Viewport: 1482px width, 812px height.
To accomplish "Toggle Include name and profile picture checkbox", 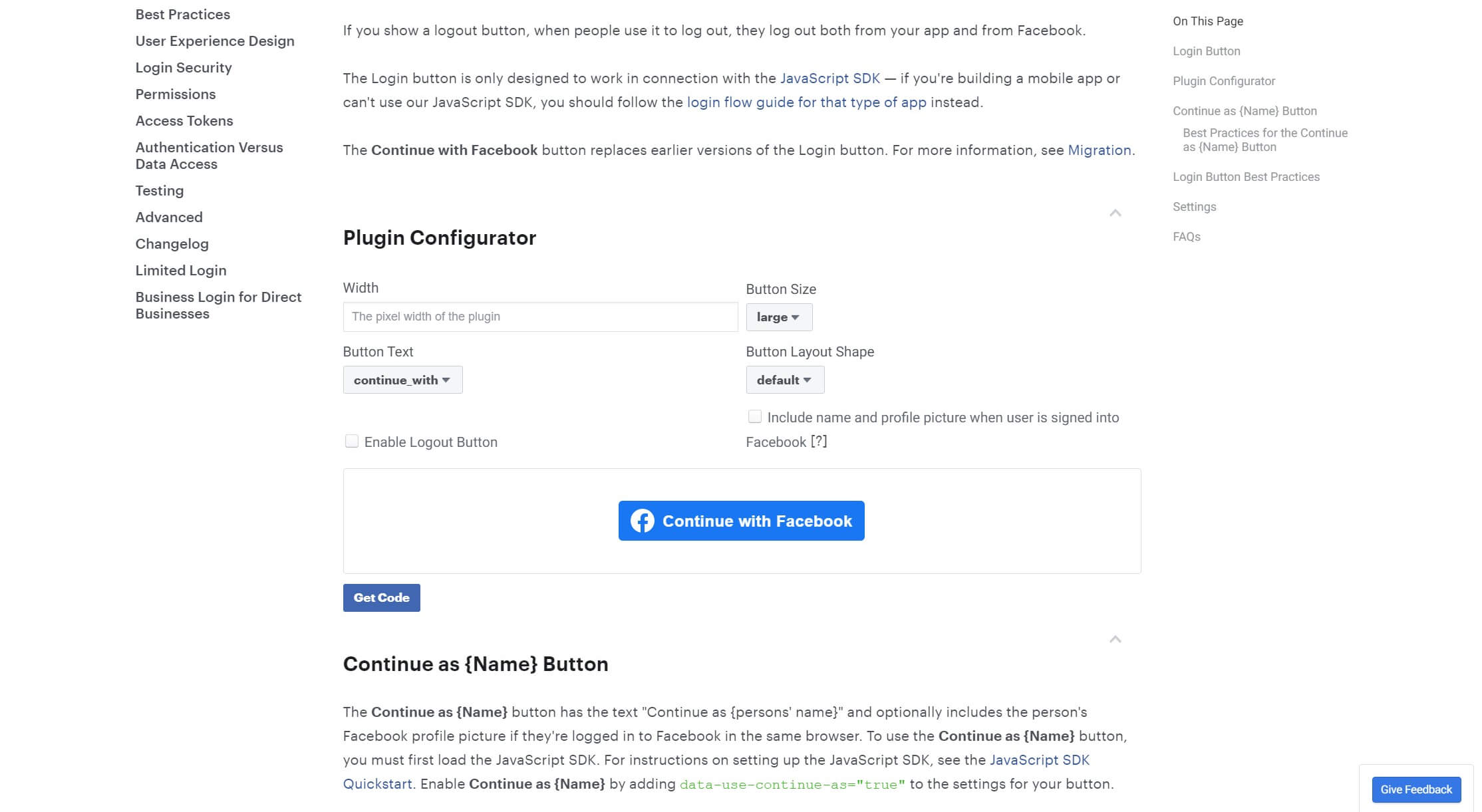I will point(754,416).
